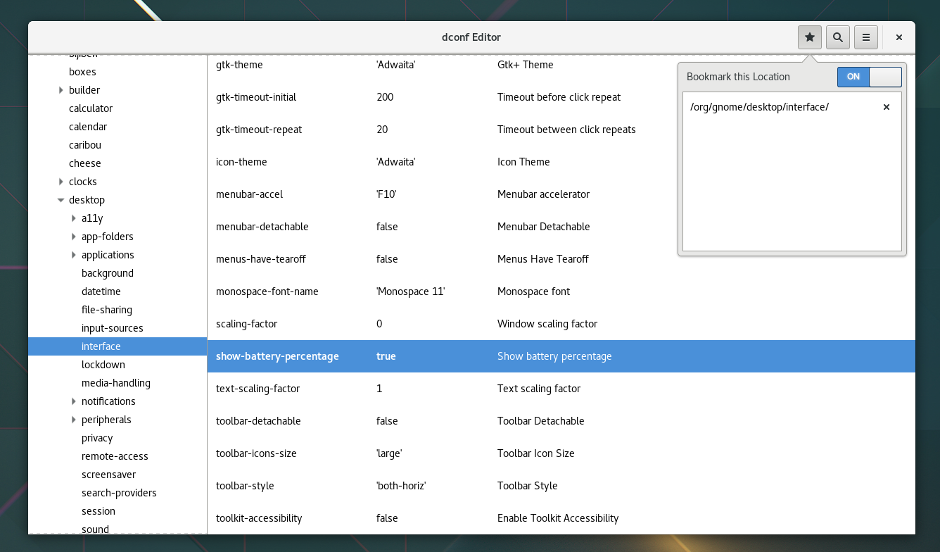Close the dconf Editor window
Image resolution: width=940 pixels, height=552 pixels.
click(x=899, y=37)
